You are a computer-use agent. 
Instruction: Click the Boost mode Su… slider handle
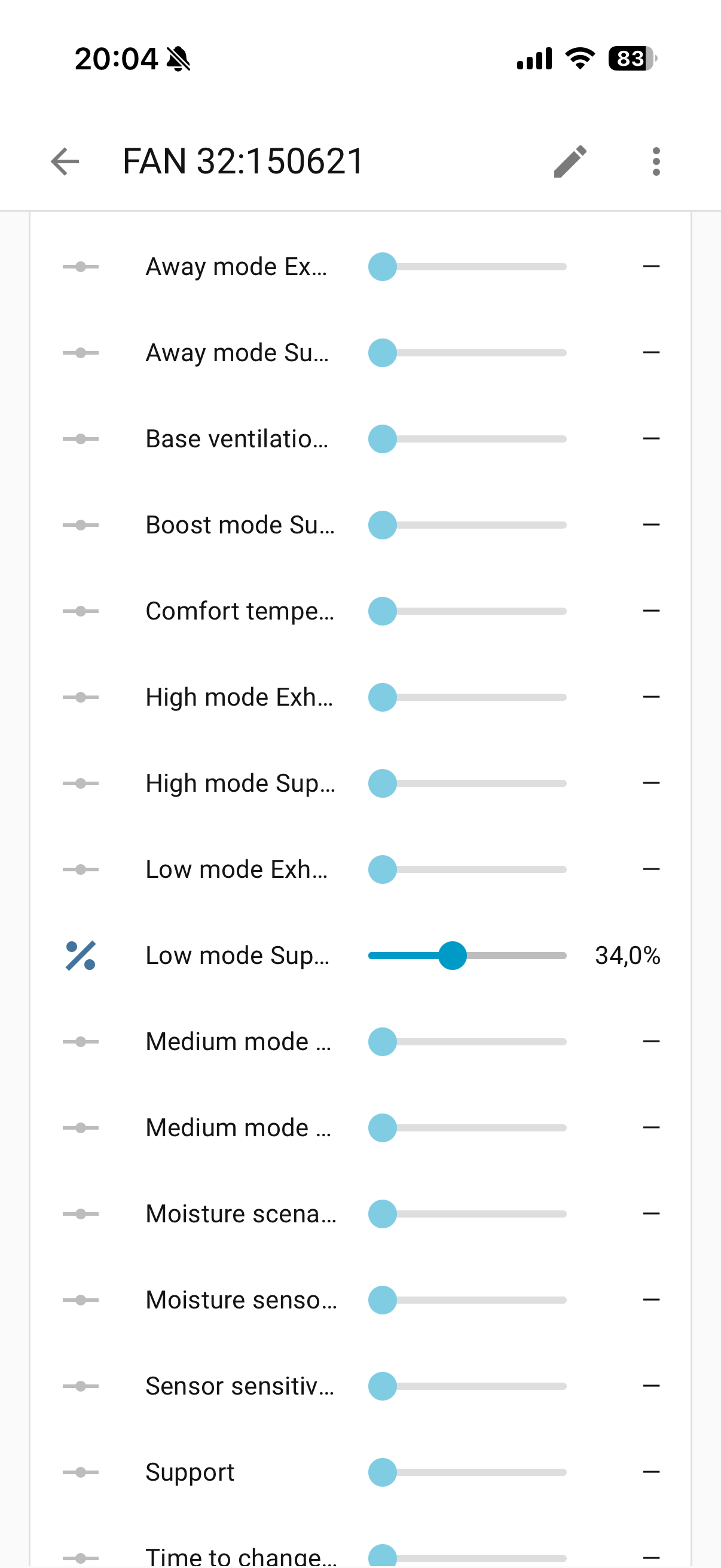pyautogui.click(x=383, y=524)
